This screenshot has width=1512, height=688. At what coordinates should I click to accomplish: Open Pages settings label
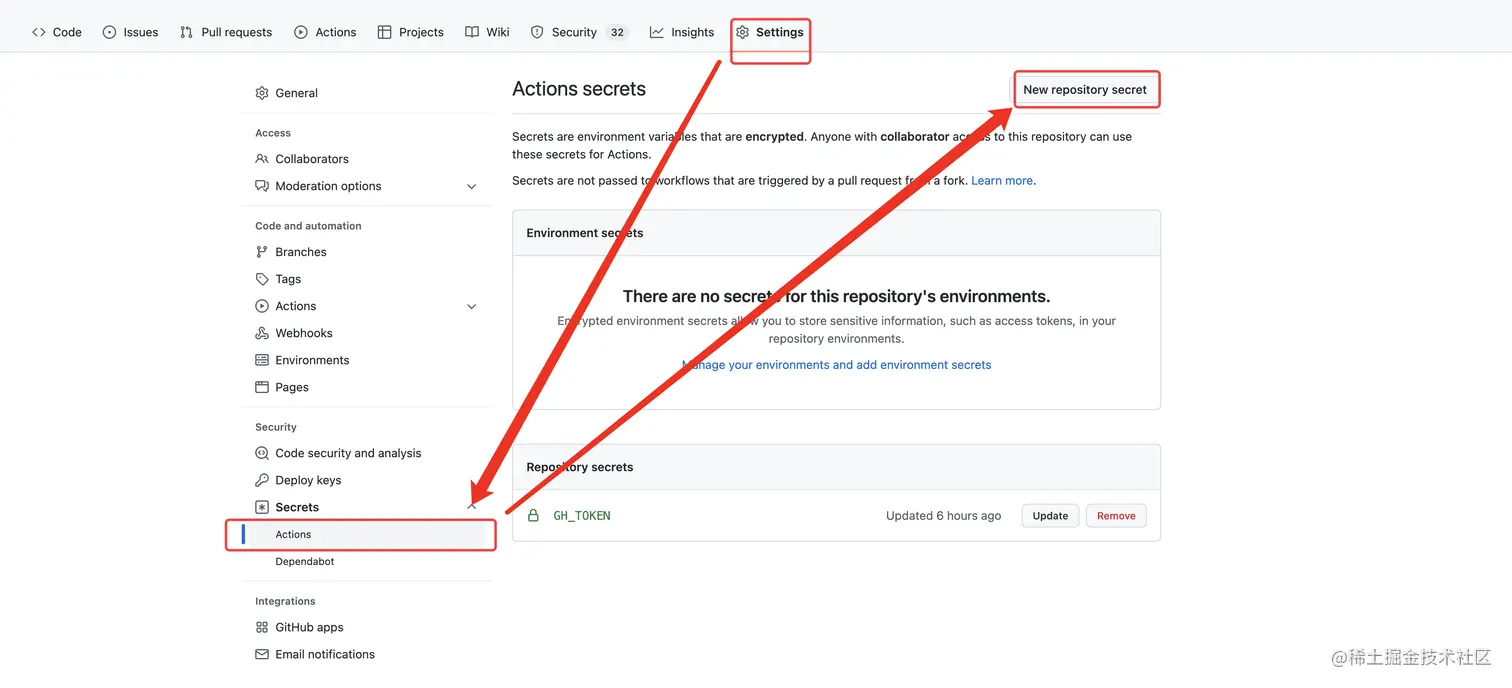point(292,387)
